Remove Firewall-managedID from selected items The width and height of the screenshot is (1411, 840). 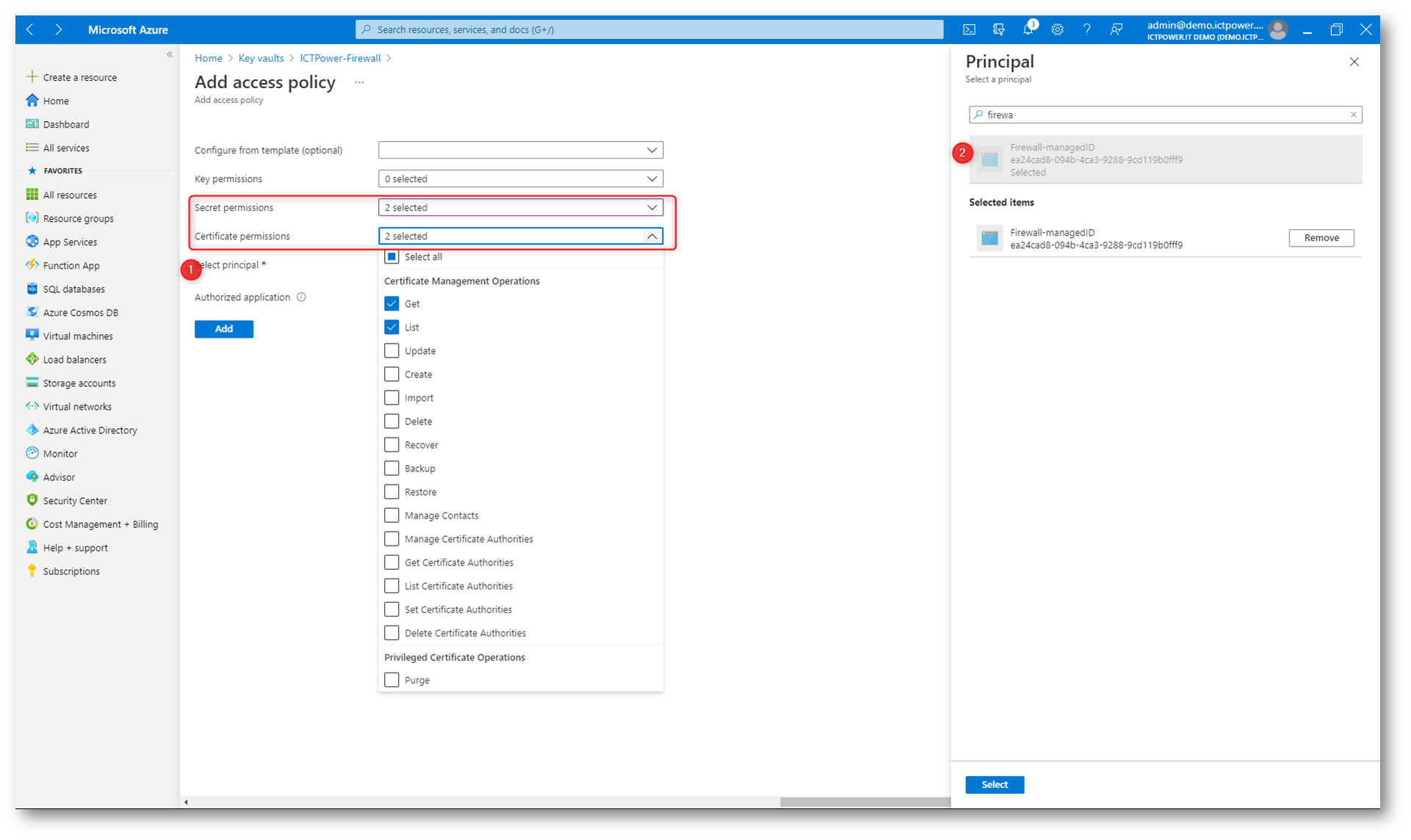(x=1321, y=238)
